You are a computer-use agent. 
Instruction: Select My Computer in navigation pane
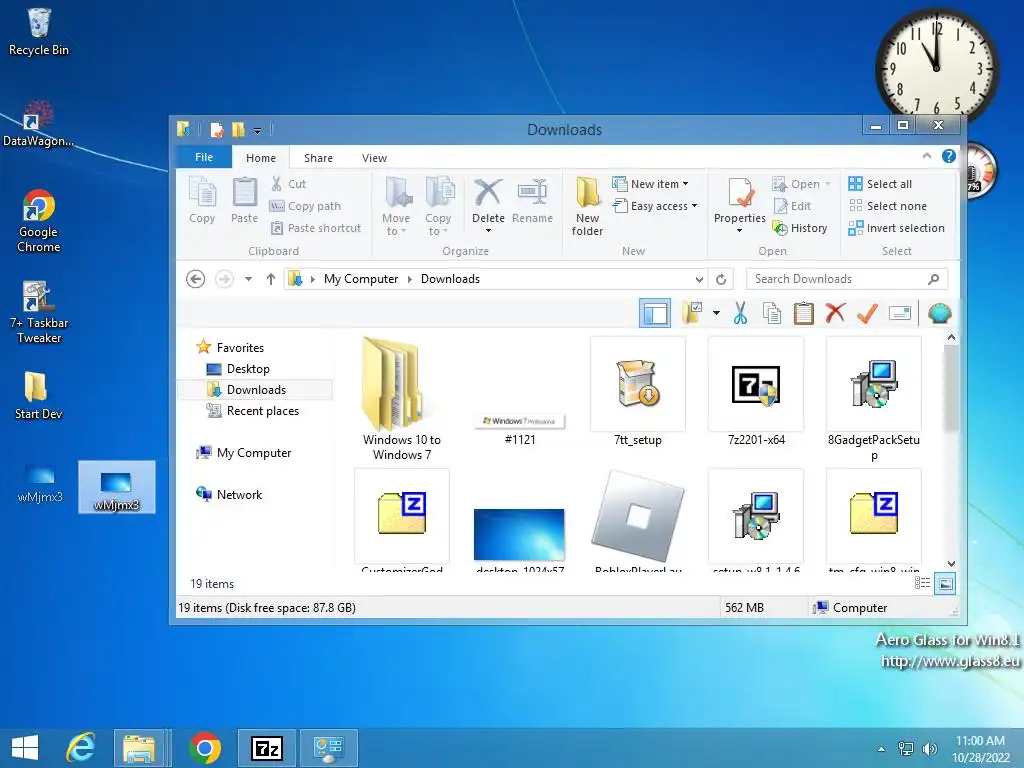pos(253,453)
